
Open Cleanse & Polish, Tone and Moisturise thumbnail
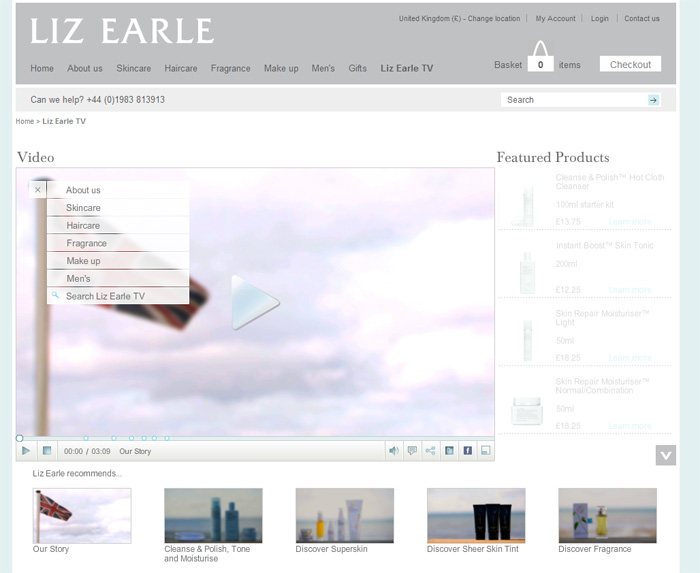coord(213,515)
